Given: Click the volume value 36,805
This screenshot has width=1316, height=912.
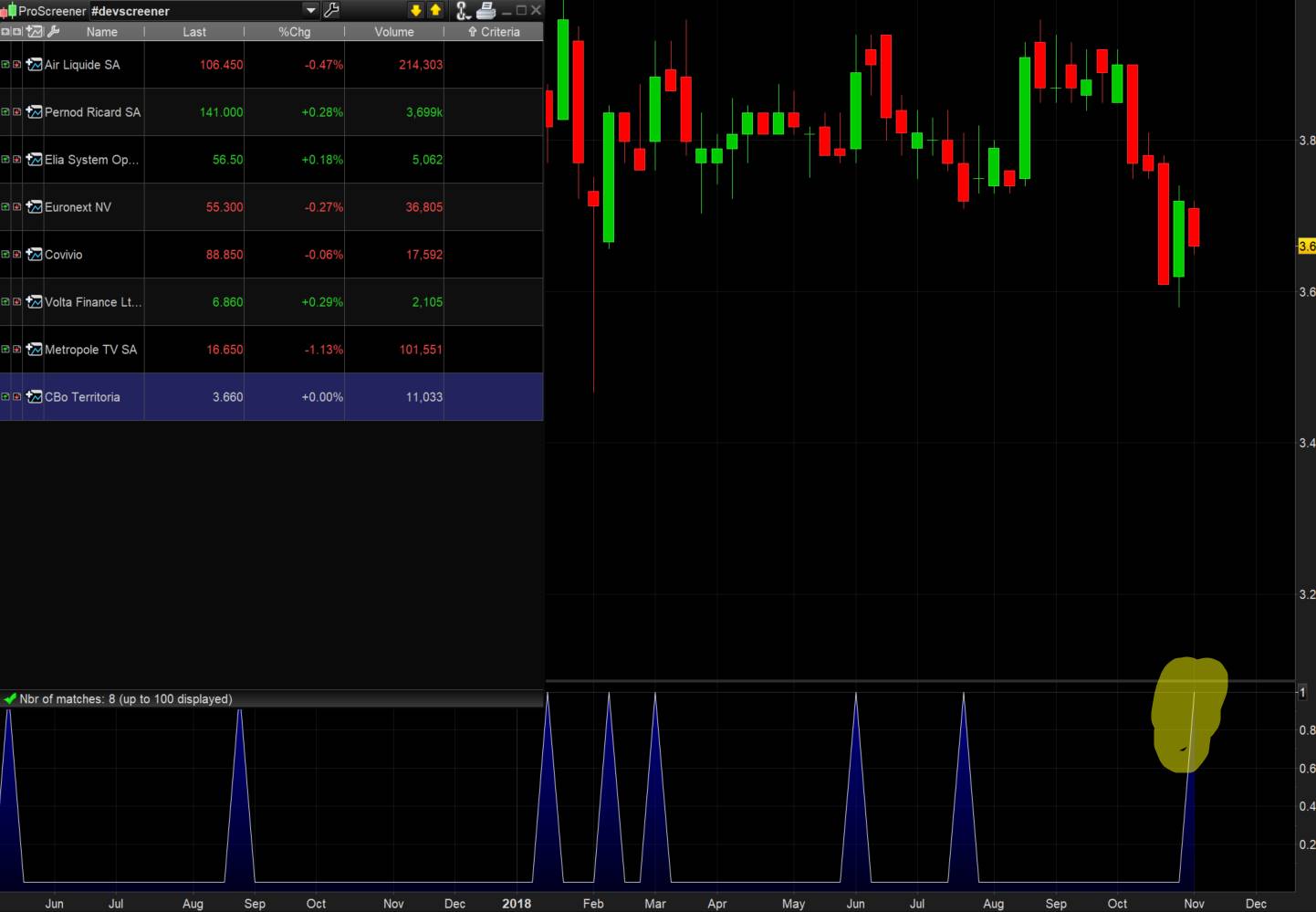Looking at the screenshot, I should 424,207.
